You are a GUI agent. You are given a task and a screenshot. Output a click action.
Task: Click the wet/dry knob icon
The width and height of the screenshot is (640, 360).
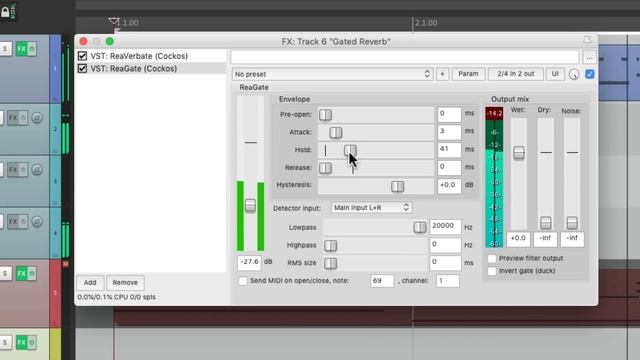tap(574, 74)
